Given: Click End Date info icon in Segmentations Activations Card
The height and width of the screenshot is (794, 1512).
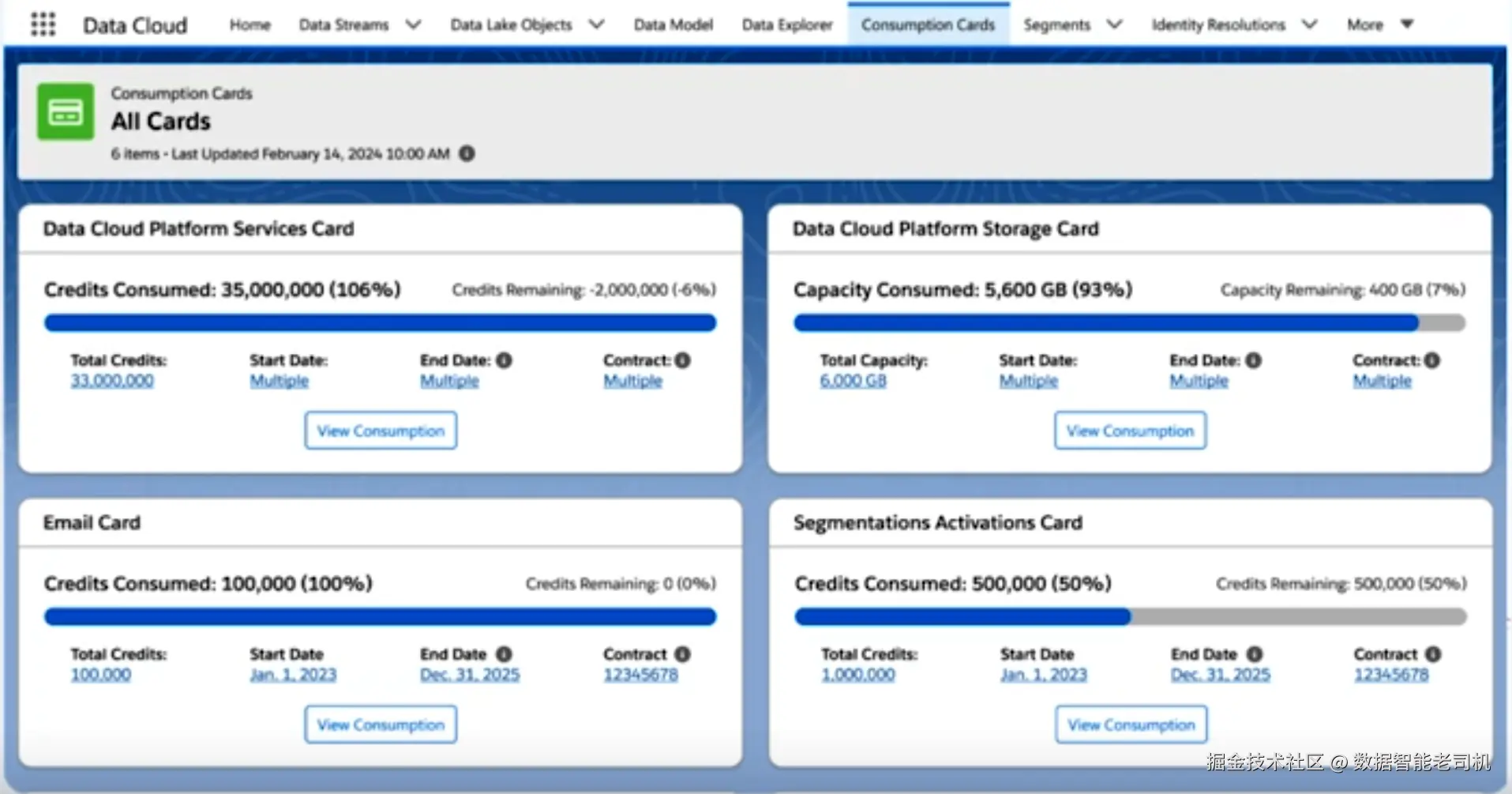Looking at the screenshot, I should click(1255, 654).
